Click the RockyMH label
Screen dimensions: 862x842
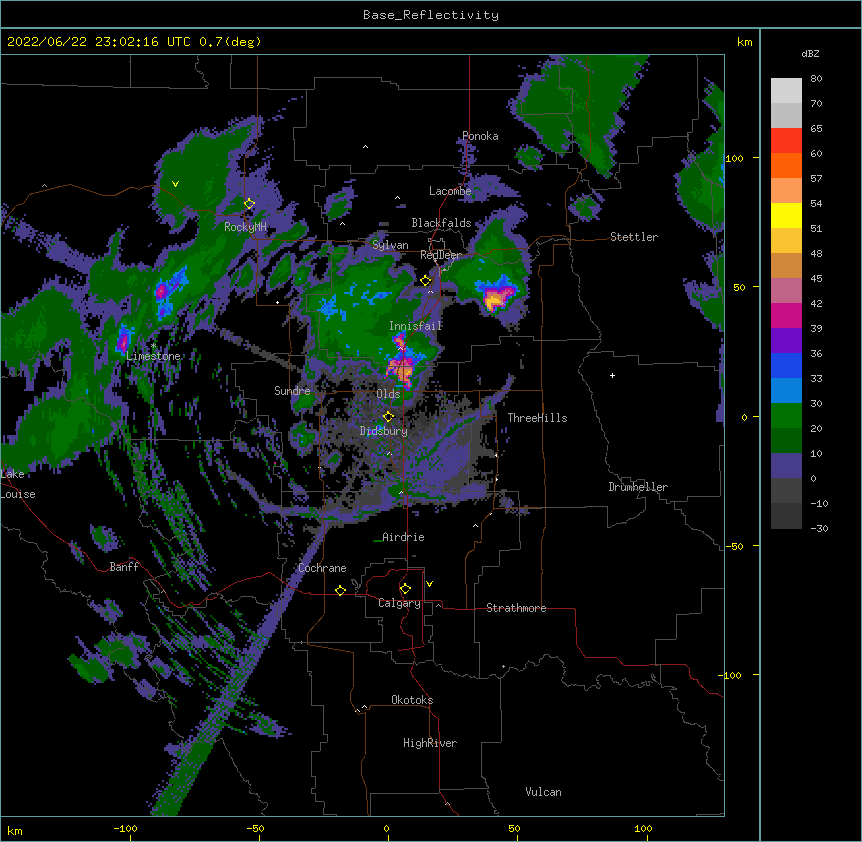(245, 227)
